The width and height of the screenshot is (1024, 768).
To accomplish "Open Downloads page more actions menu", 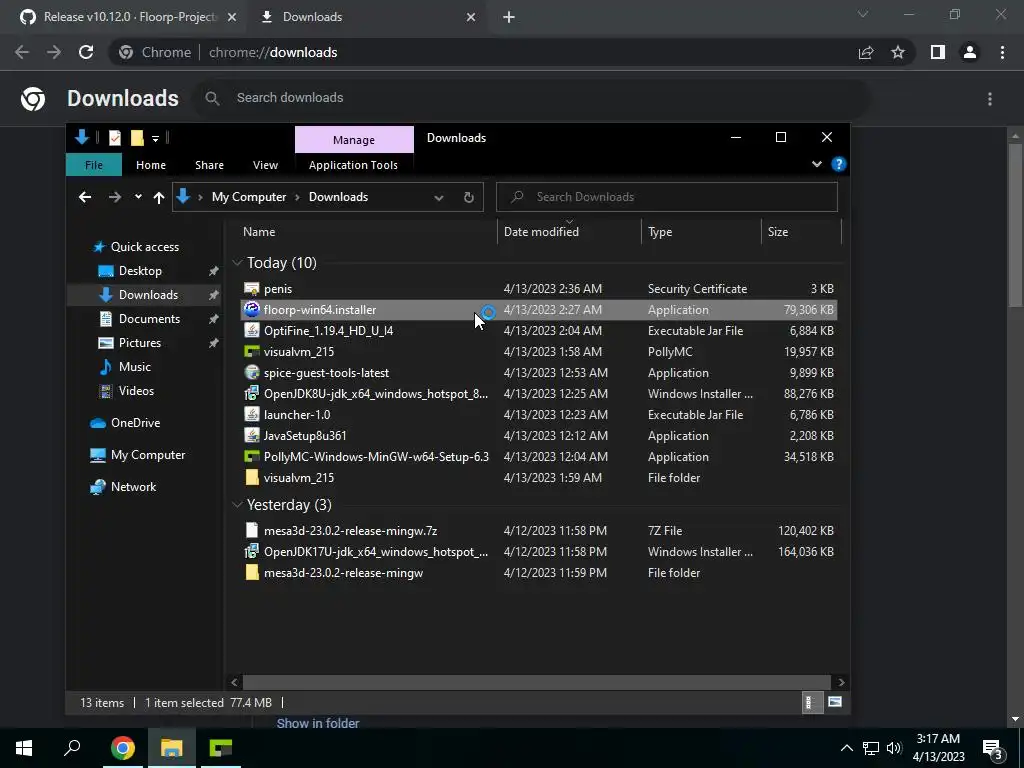I will [990, 99].
